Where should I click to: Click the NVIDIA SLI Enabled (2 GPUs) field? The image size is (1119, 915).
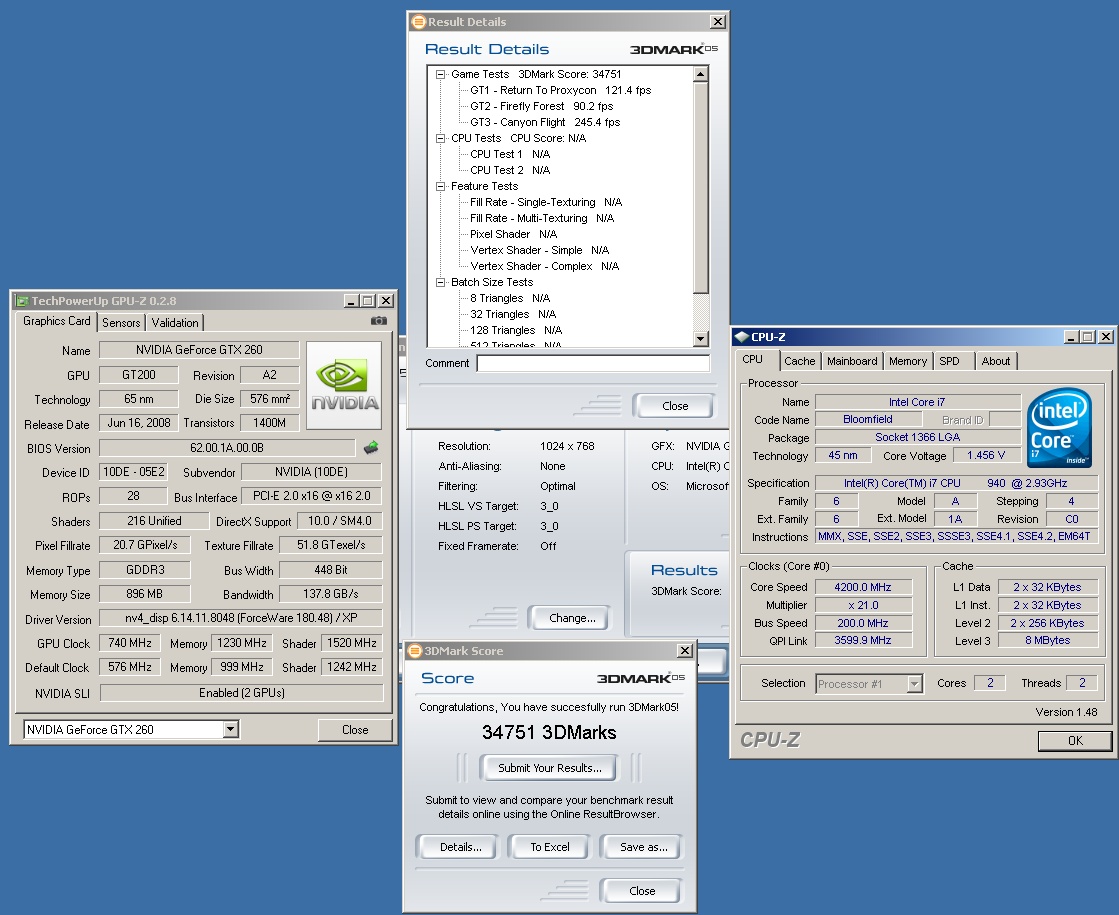[241, 693]
